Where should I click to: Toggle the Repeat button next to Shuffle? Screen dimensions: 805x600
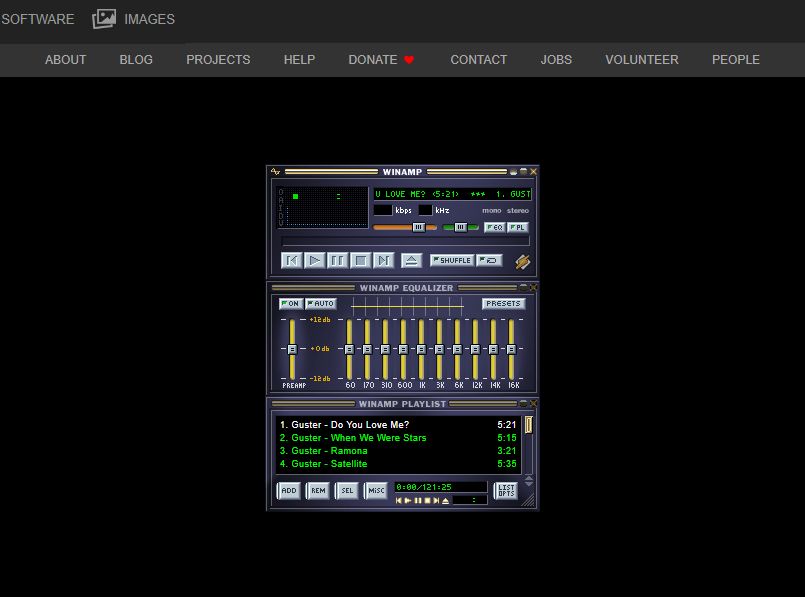[x=489, y=261]
